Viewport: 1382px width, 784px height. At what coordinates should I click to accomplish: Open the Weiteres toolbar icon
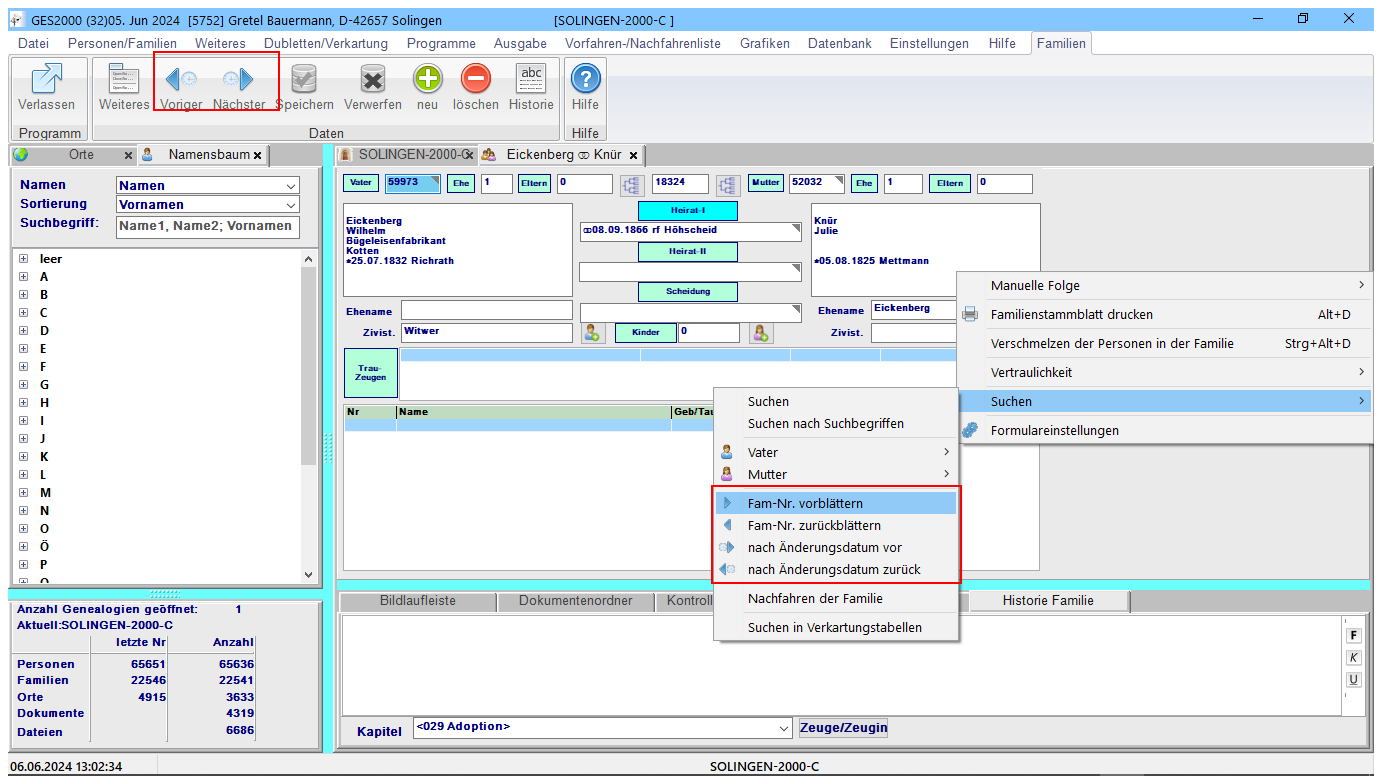124,79
